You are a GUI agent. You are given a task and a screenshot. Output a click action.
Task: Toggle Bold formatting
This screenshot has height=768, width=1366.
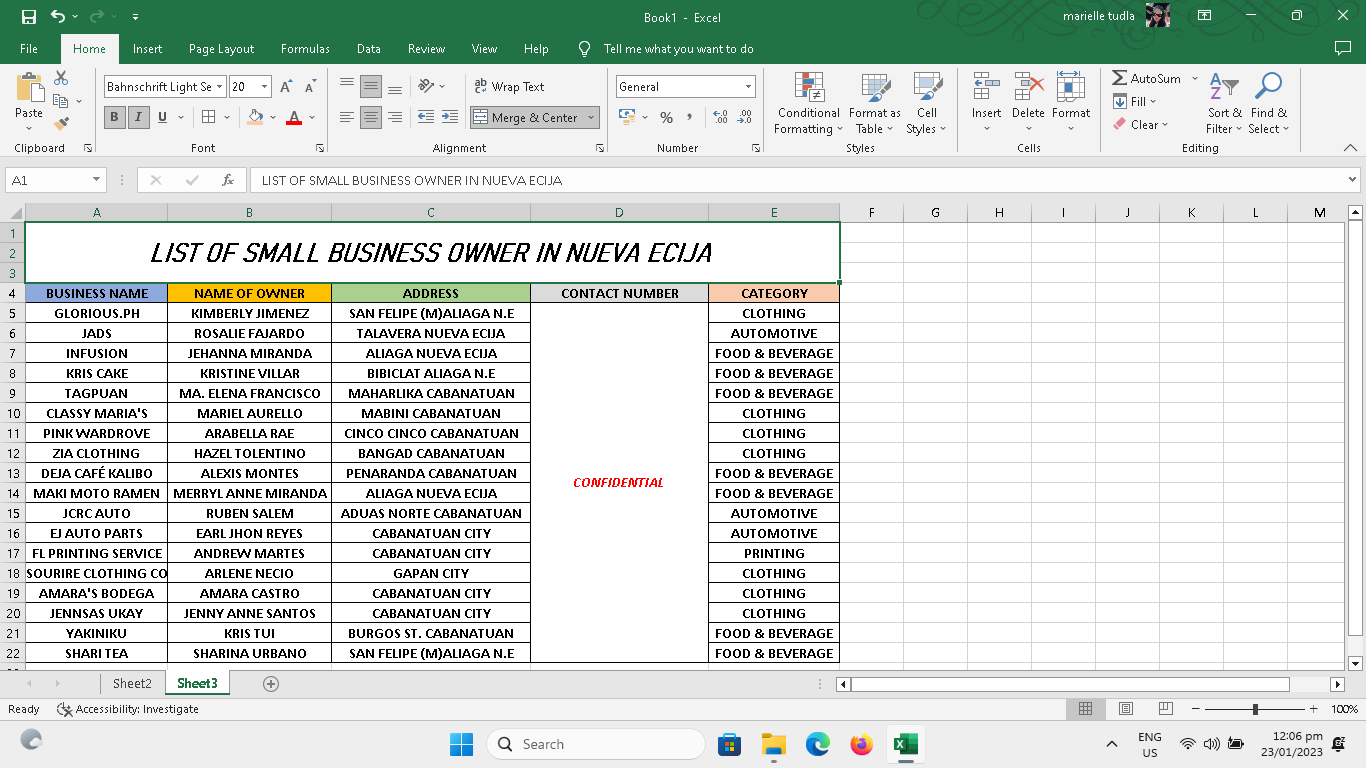pyautogui.click(x=114, y=117)
